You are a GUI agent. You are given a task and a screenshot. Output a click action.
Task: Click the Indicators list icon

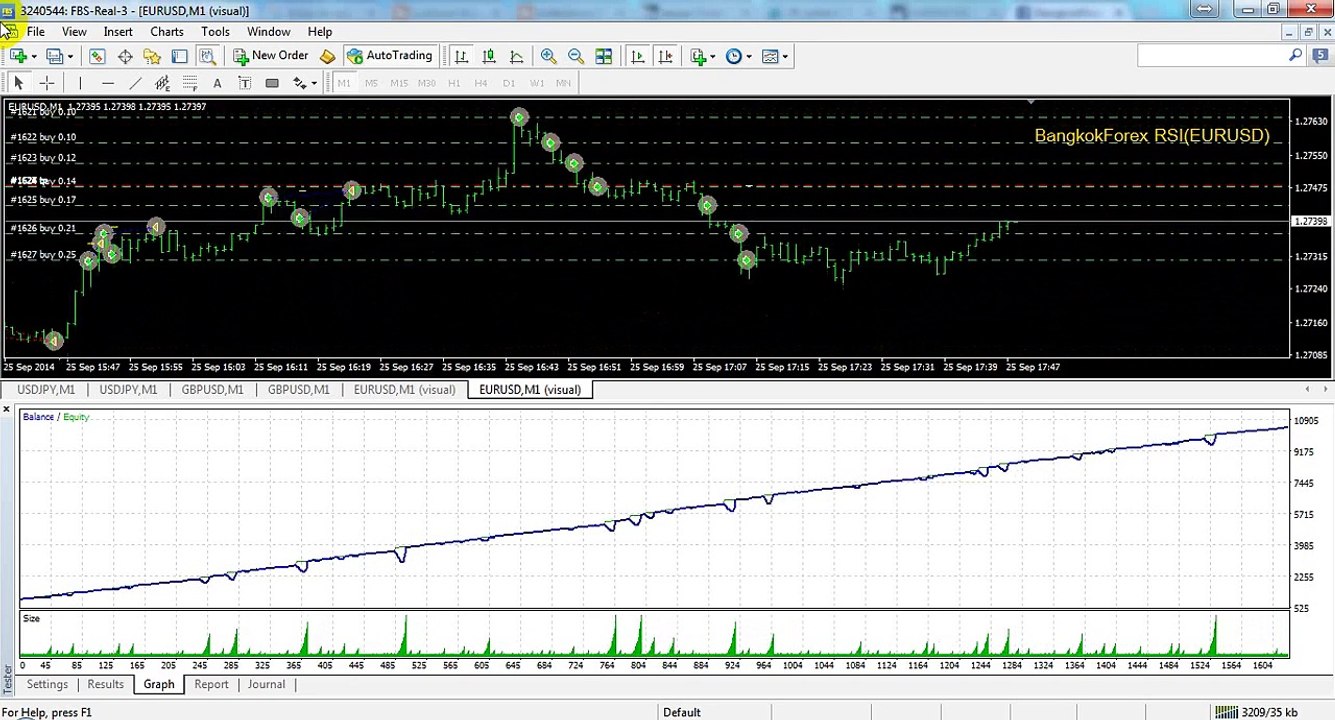pos(698,57)
